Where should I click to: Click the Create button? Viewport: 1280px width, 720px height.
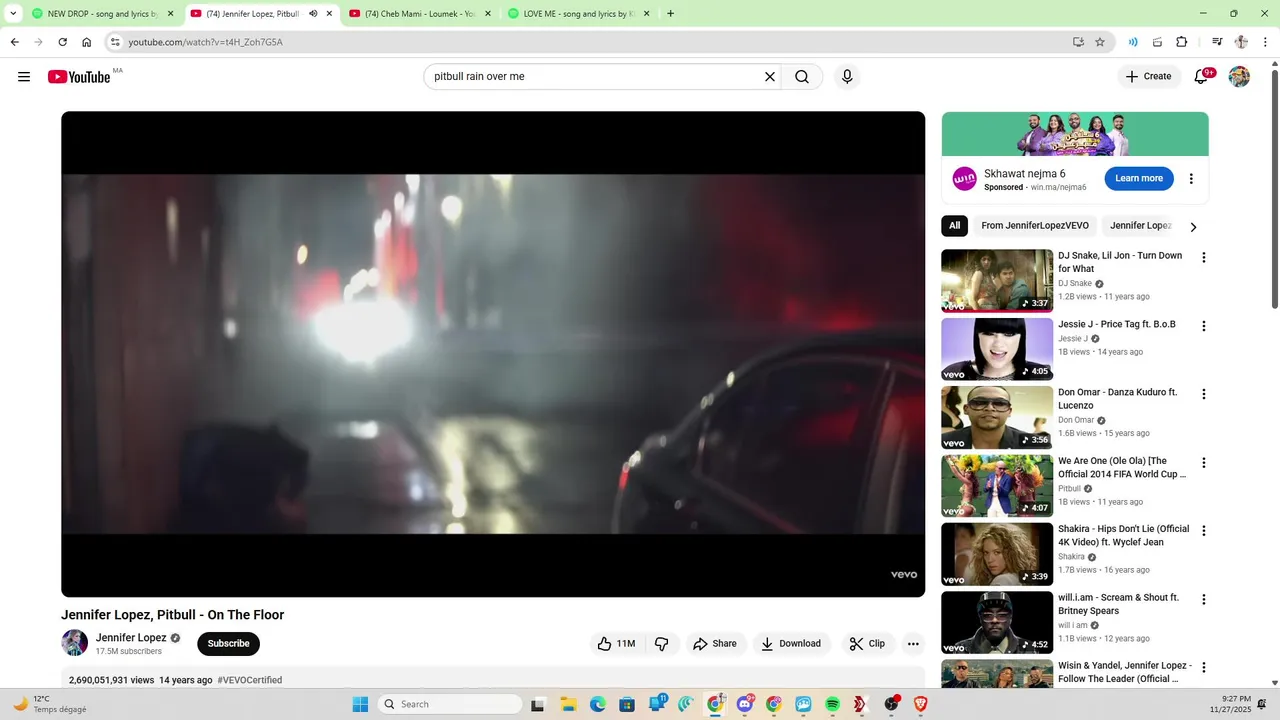[x=1148, y=77]
